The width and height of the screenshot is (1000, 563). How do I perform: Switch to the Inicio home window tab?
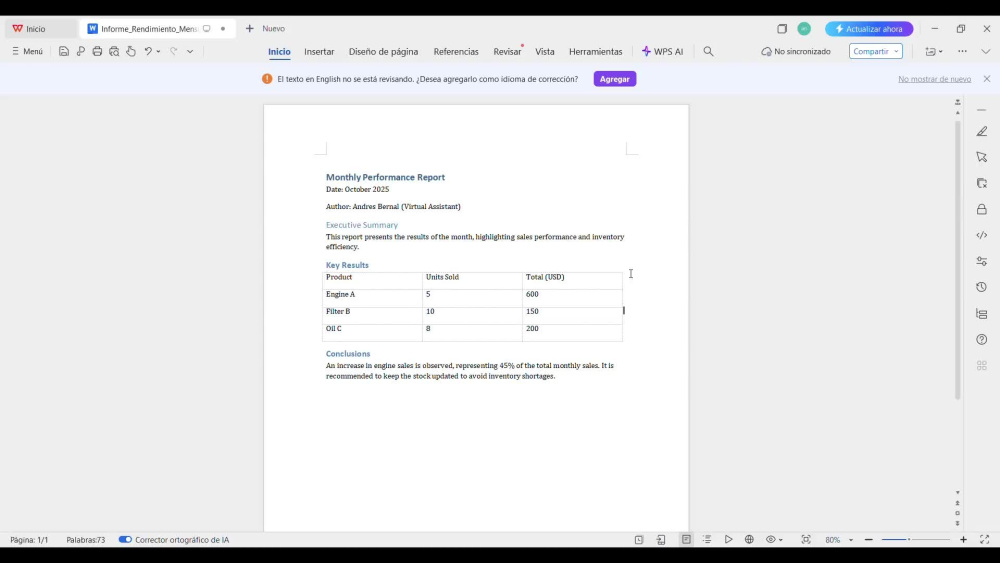click(40, 29)
